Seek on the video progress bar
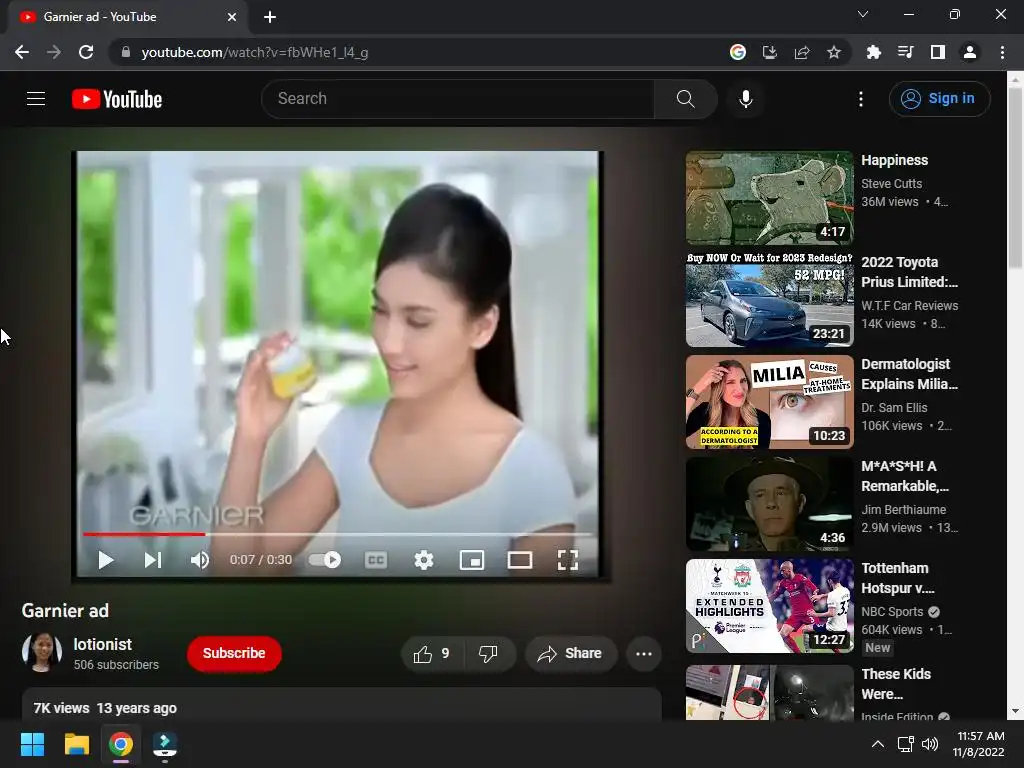Screen dimensions: 1024x768 click(338, 534)
